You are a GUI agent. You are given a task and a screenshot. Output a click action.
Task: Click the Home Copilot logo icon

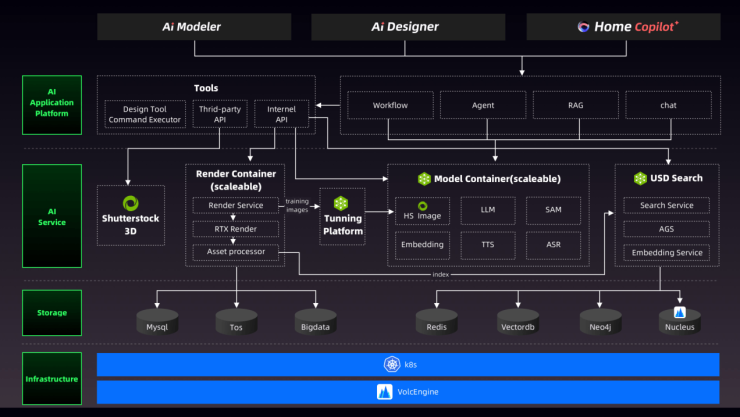[x=583, y=27]
